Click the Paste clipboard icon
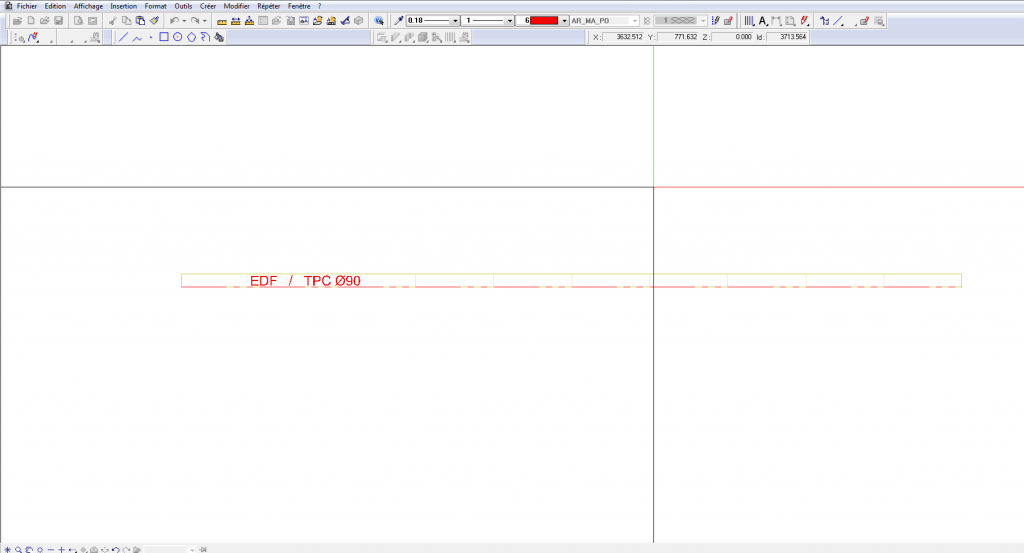 coord(140,20)
